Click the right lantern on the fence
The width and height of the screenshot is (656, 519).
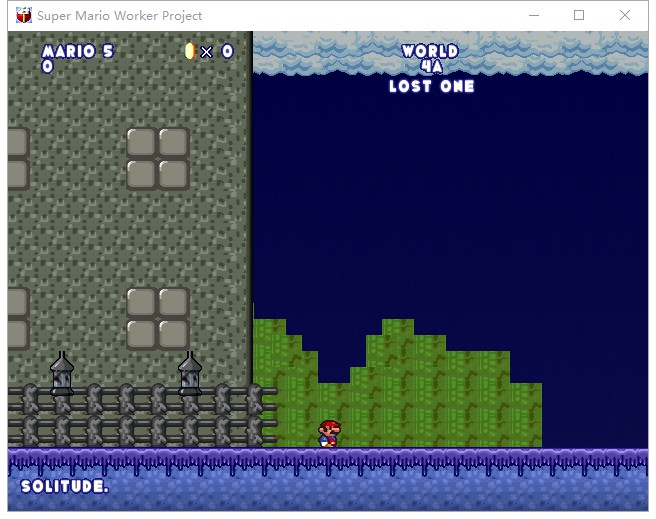[190, 373]
